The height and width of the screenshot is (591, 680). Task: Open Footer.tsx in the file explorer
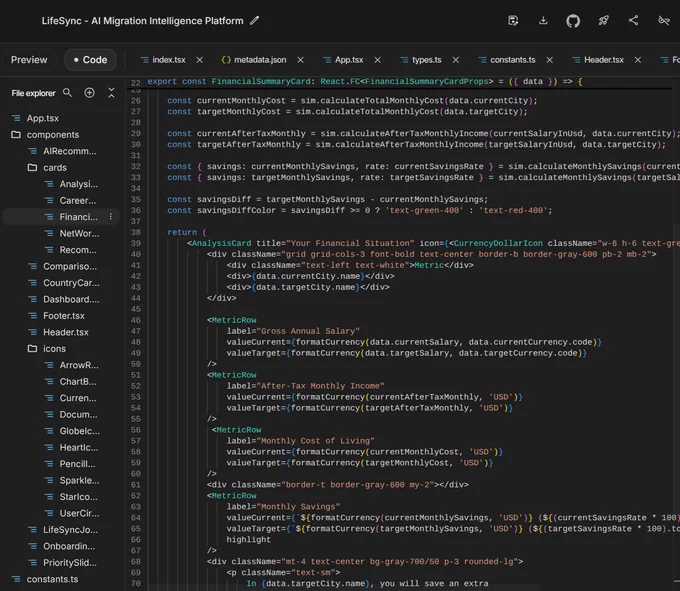64,316
